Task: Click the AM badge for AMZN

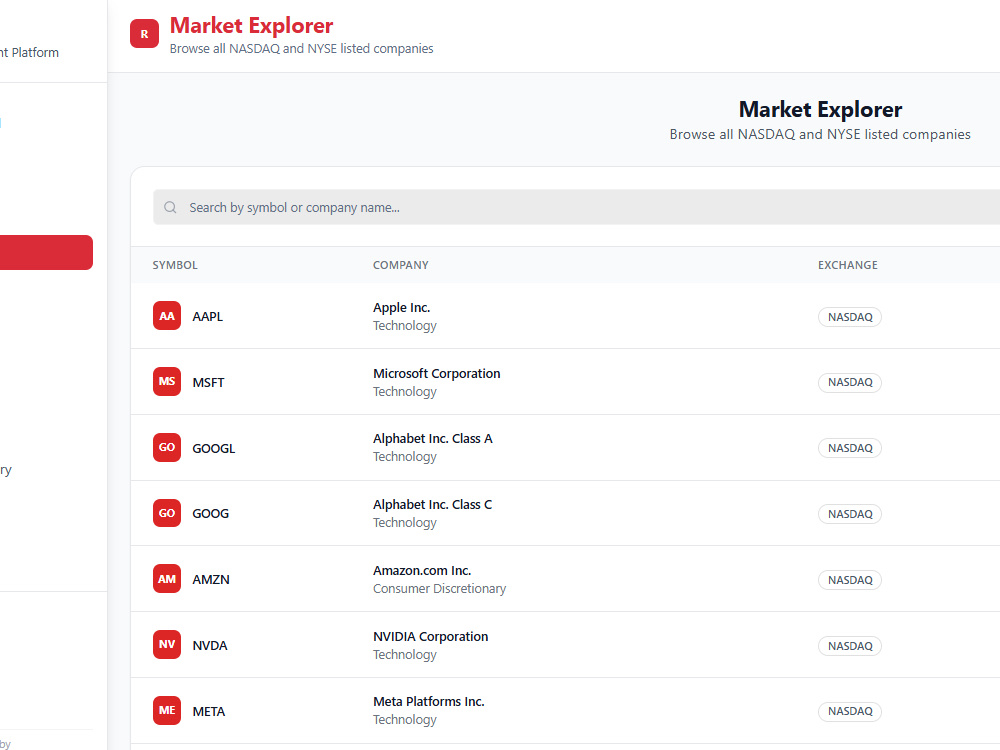Action: (167, 579)
